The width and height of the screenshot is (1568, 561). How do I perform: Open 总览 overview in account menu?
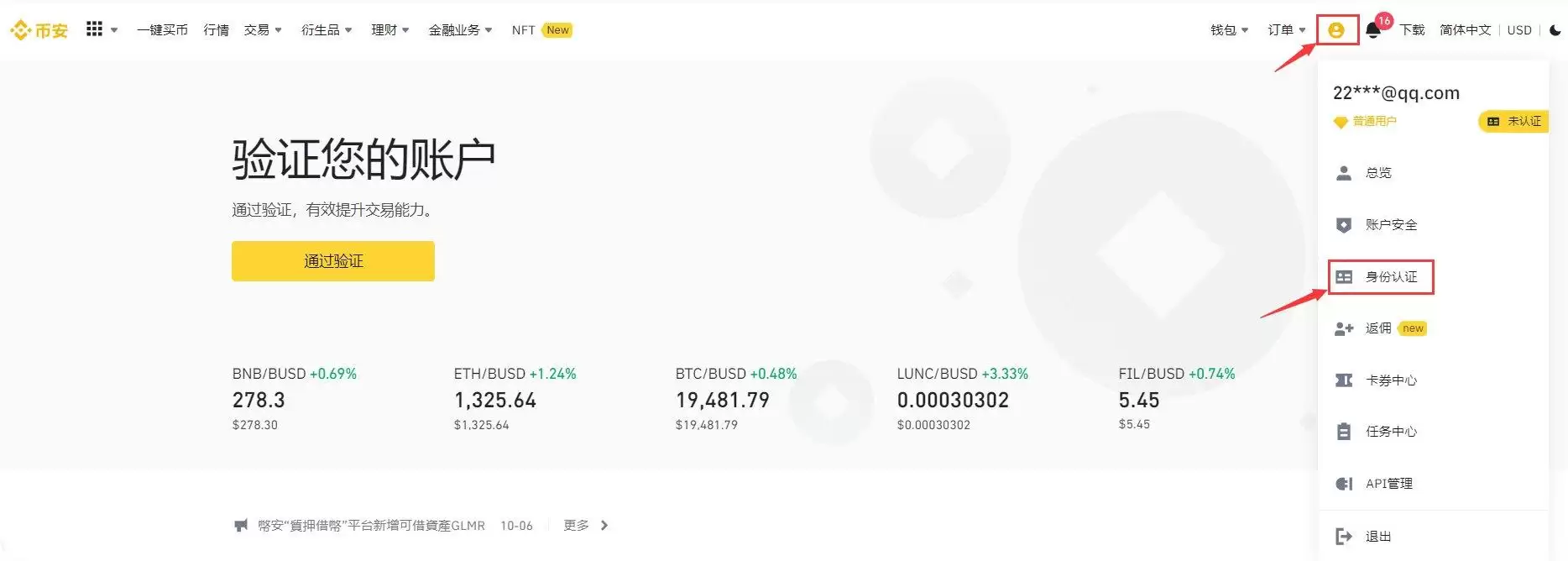click(1377, 173)
